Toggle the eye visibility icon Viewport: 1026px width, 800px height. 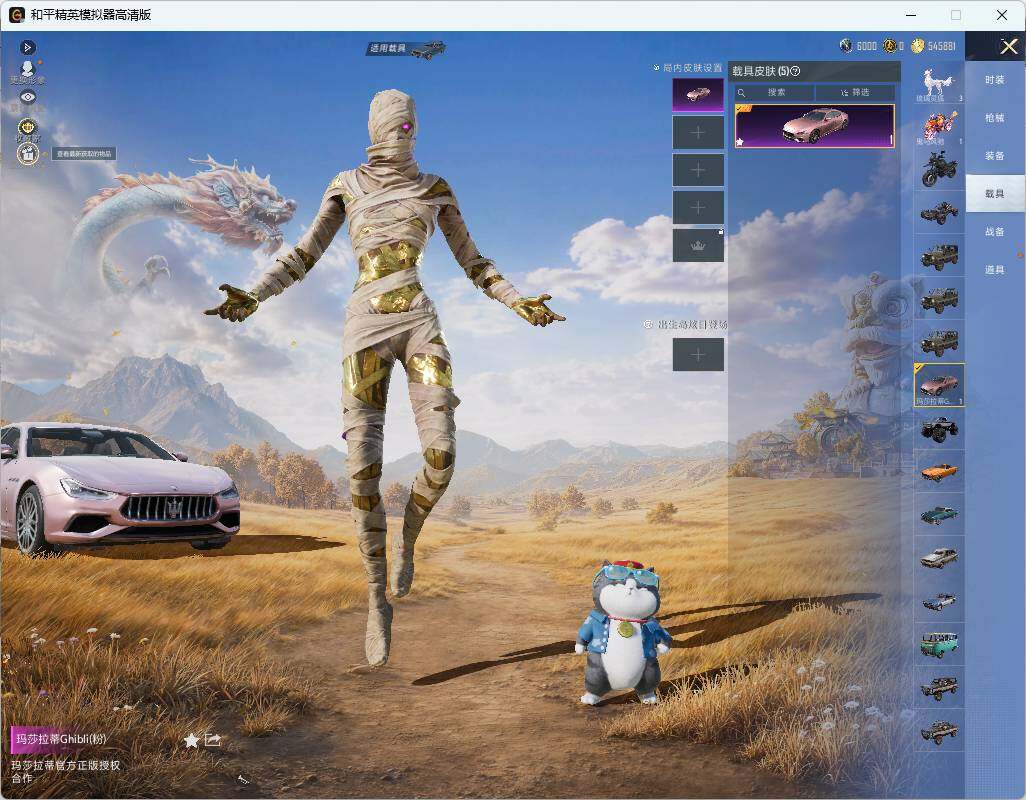[27, 97]
